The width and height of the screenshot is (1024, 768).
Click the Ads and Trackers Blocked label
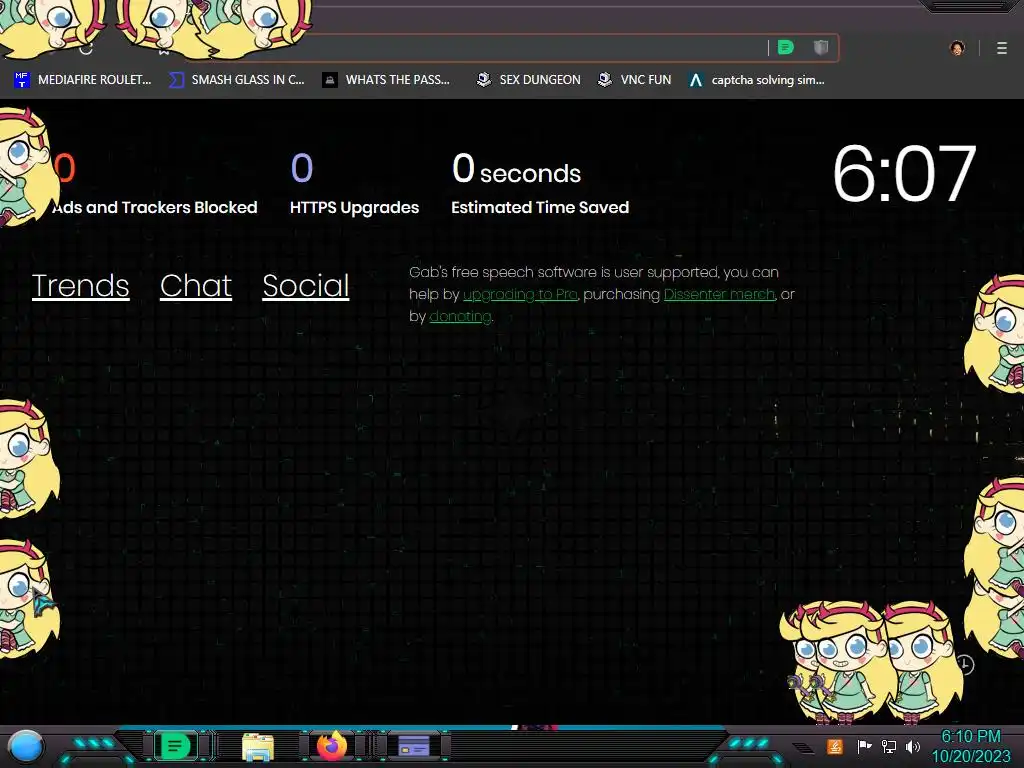(x=155, y=208)
